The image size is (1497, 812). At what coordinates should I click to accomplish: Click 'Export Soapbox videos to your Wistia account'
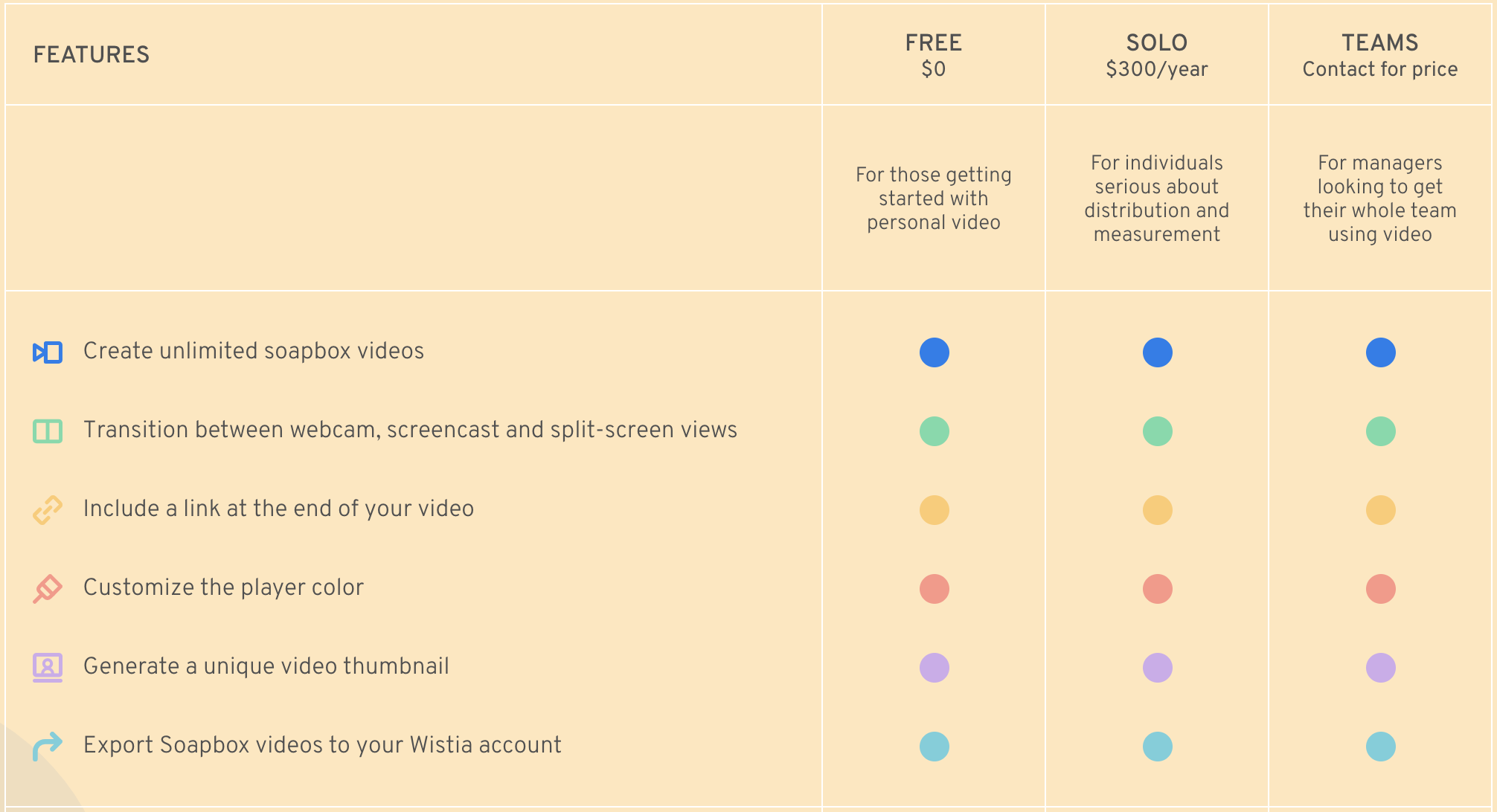(x=322, y=745)
